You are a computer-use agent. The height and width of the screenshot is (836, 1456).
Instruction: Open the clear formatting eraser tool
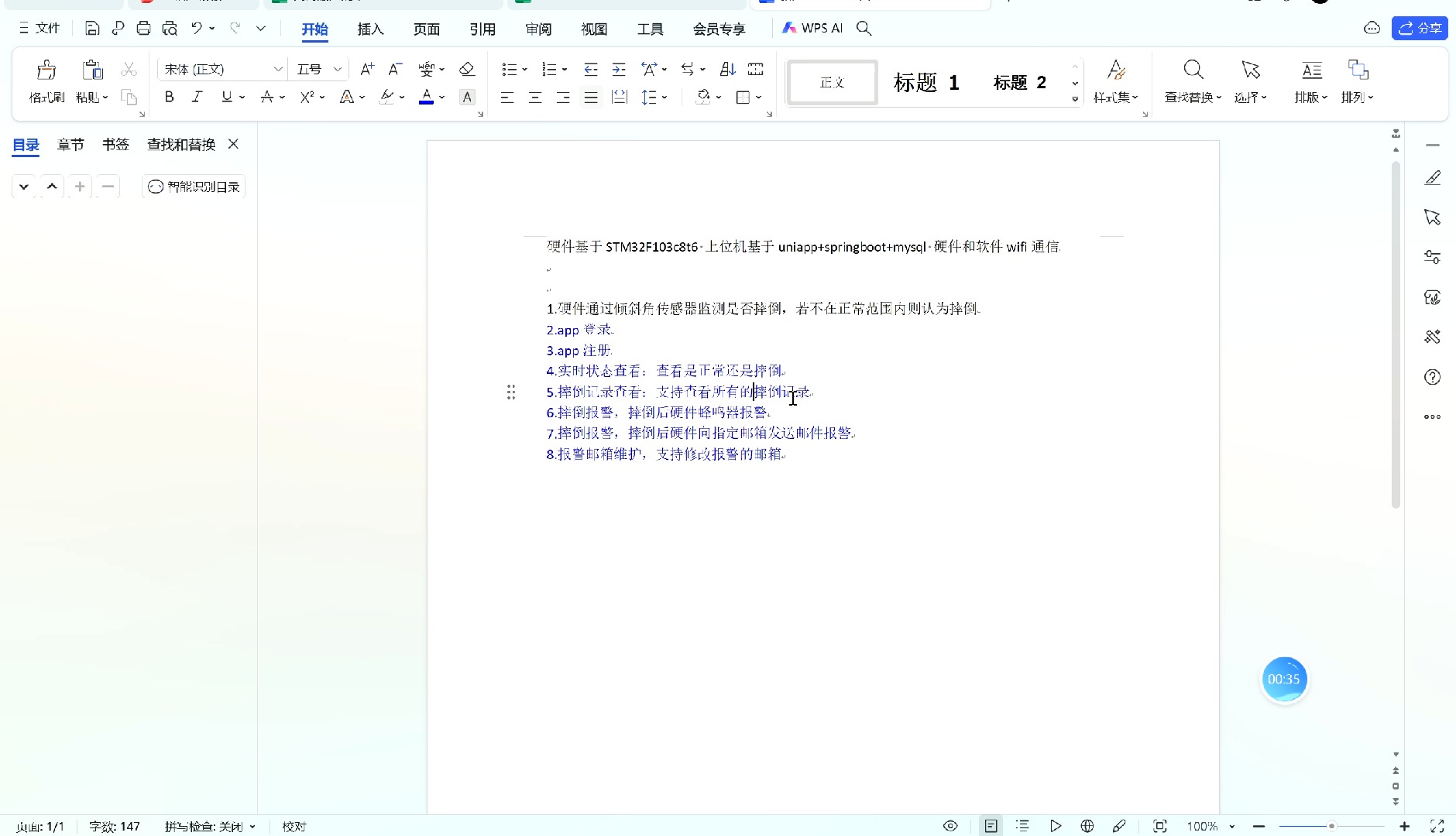(x=467, y=69)
